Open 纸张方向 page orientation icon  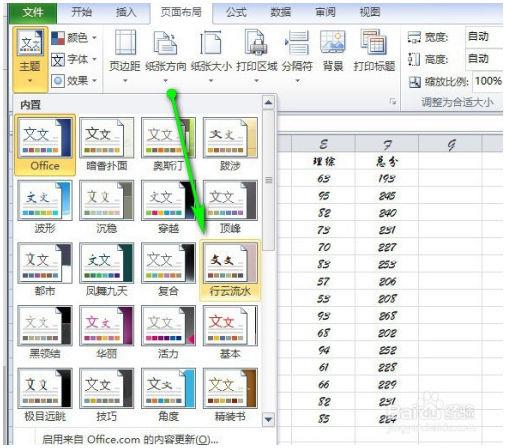tap(165, 43)
